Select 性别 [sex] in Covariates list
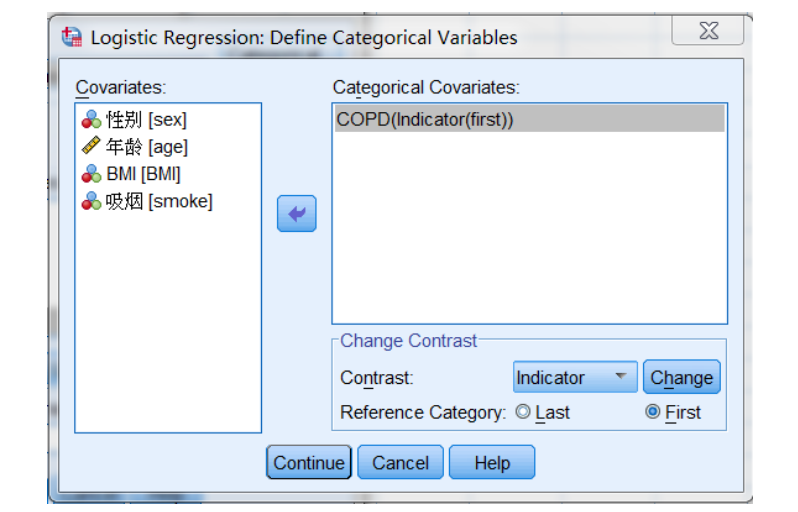Image resolution: width=798 pixels, height=512 pixels. (146, 120)
